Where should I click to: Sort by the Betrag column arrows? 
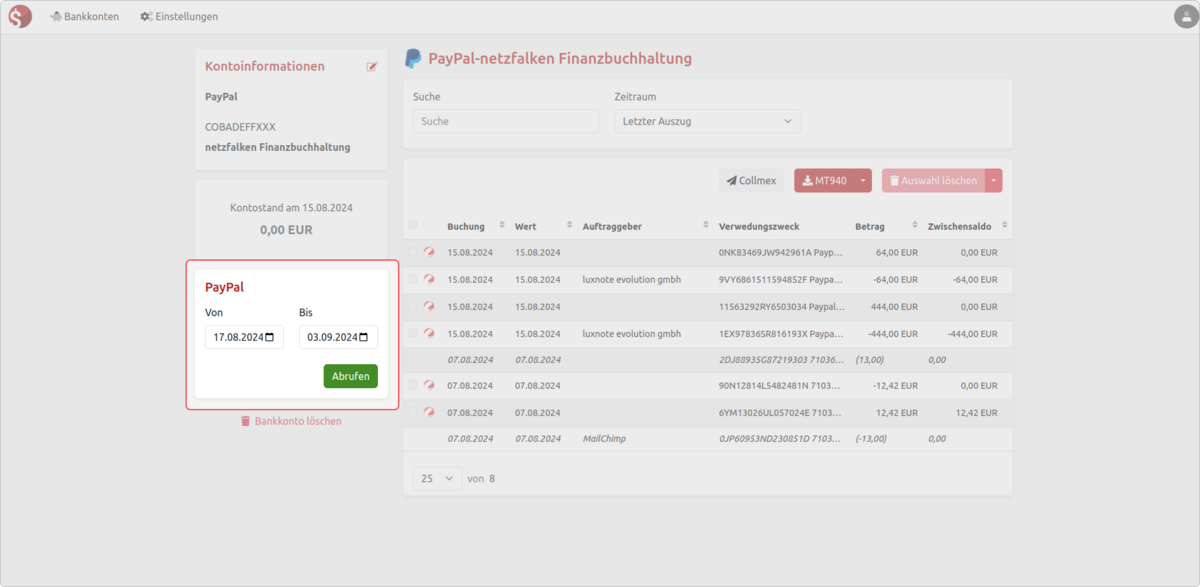click(915, 226)
